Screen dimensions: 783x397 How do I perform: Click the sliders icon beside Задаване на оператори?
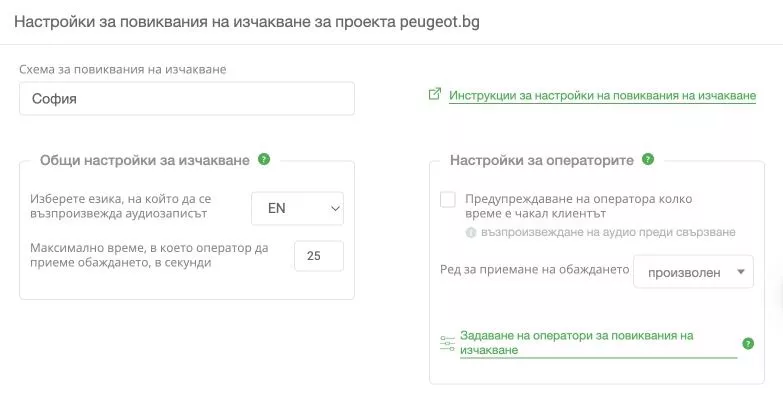coord(447,344)
